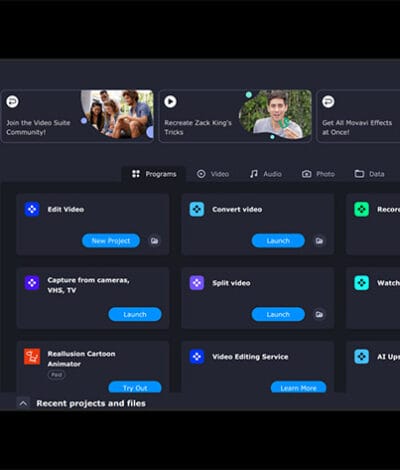Open the Zack King's Tricks banner photo

275,114
